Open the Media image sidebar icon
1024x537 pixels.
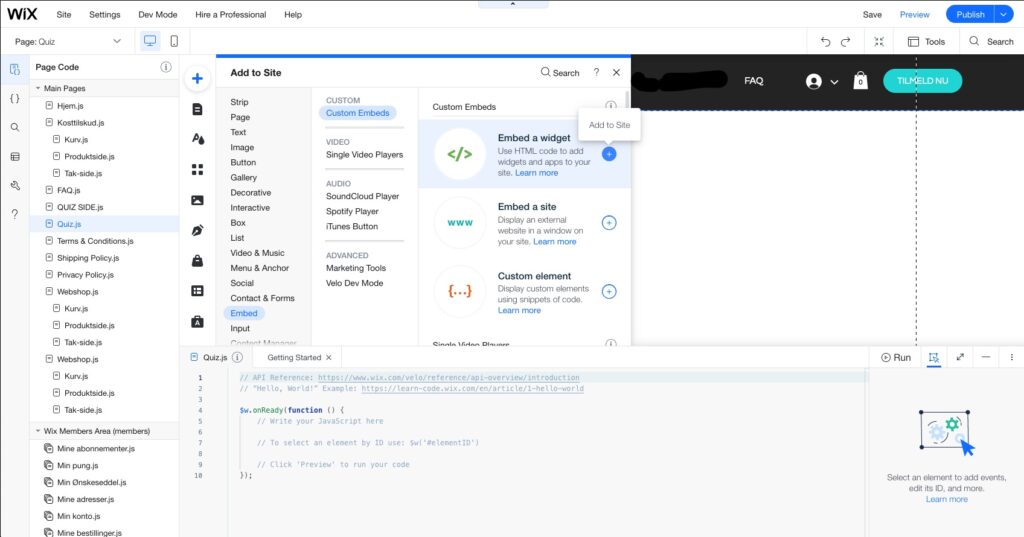click(x=197, y=200)
